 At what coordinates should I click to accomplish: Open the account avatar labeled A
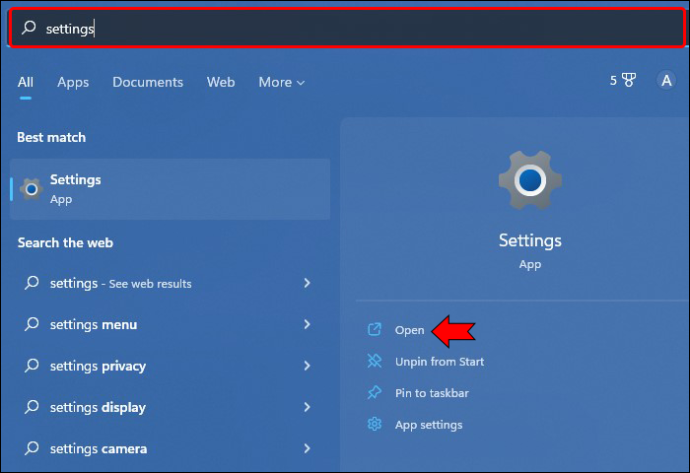[666, 81]
